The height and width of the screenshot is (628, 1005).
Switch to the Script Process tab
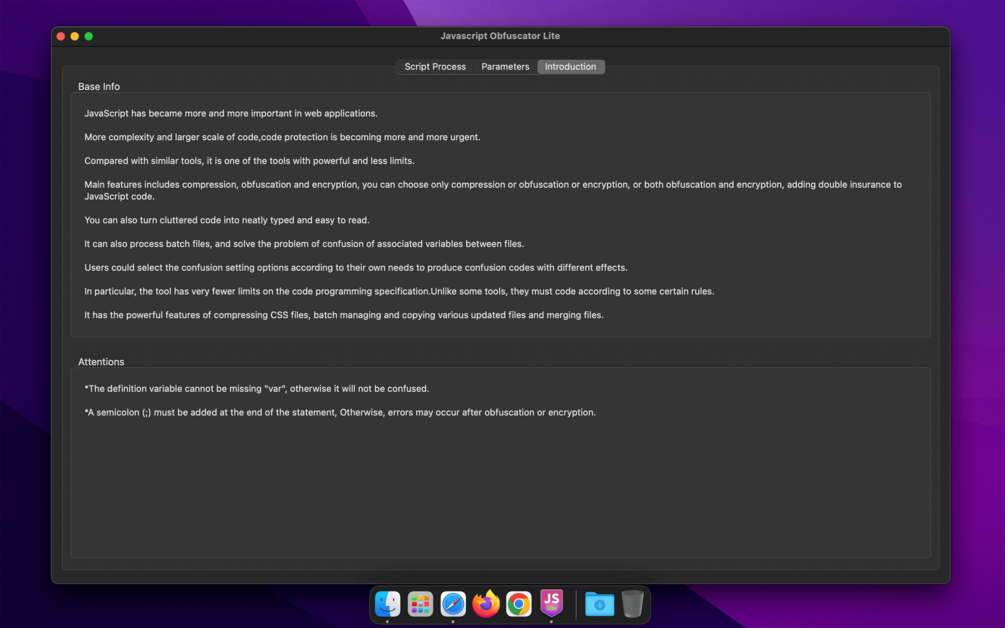(435, 67)
